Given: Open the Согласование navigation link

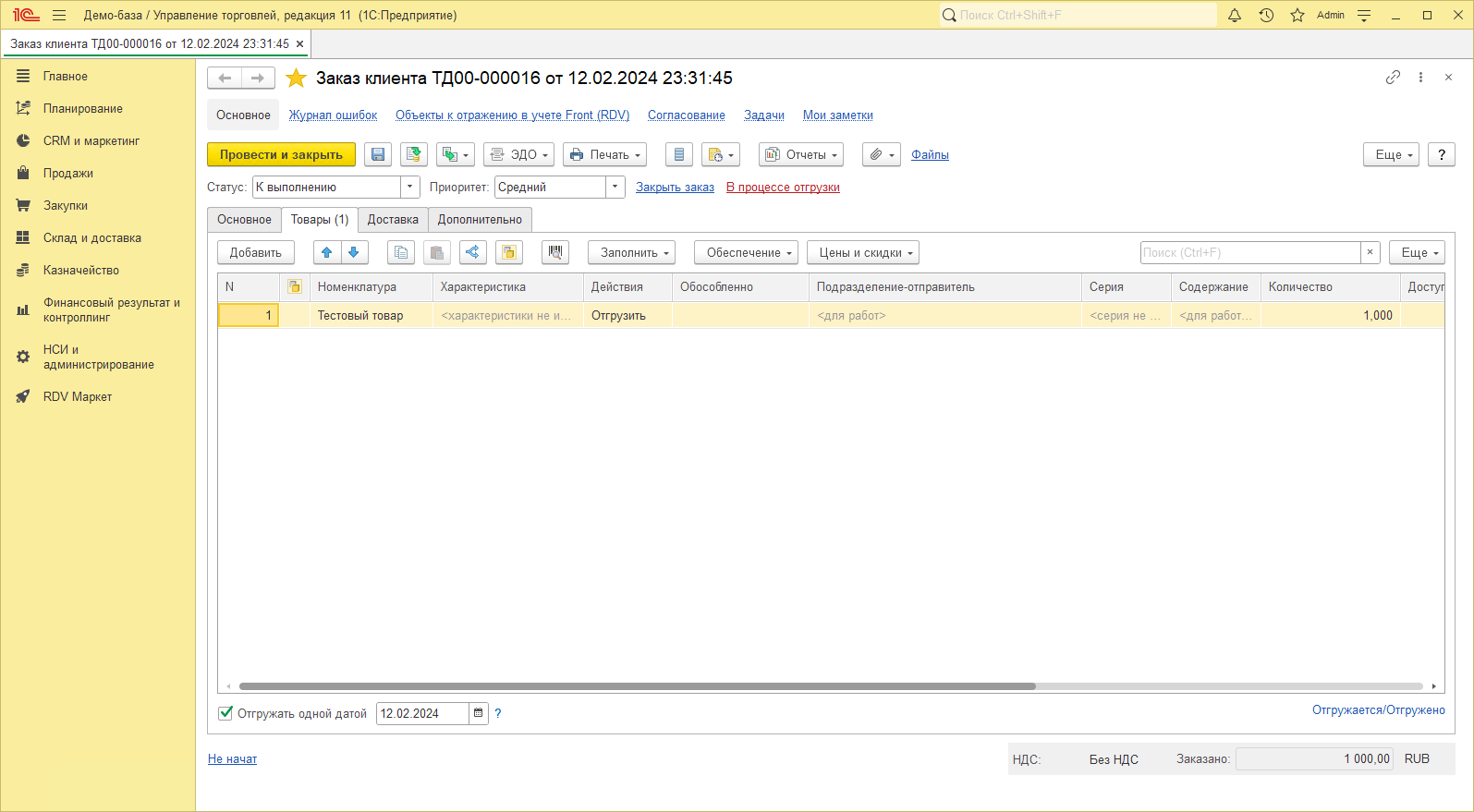Looking at the screenshot, I should click(687, 115).
